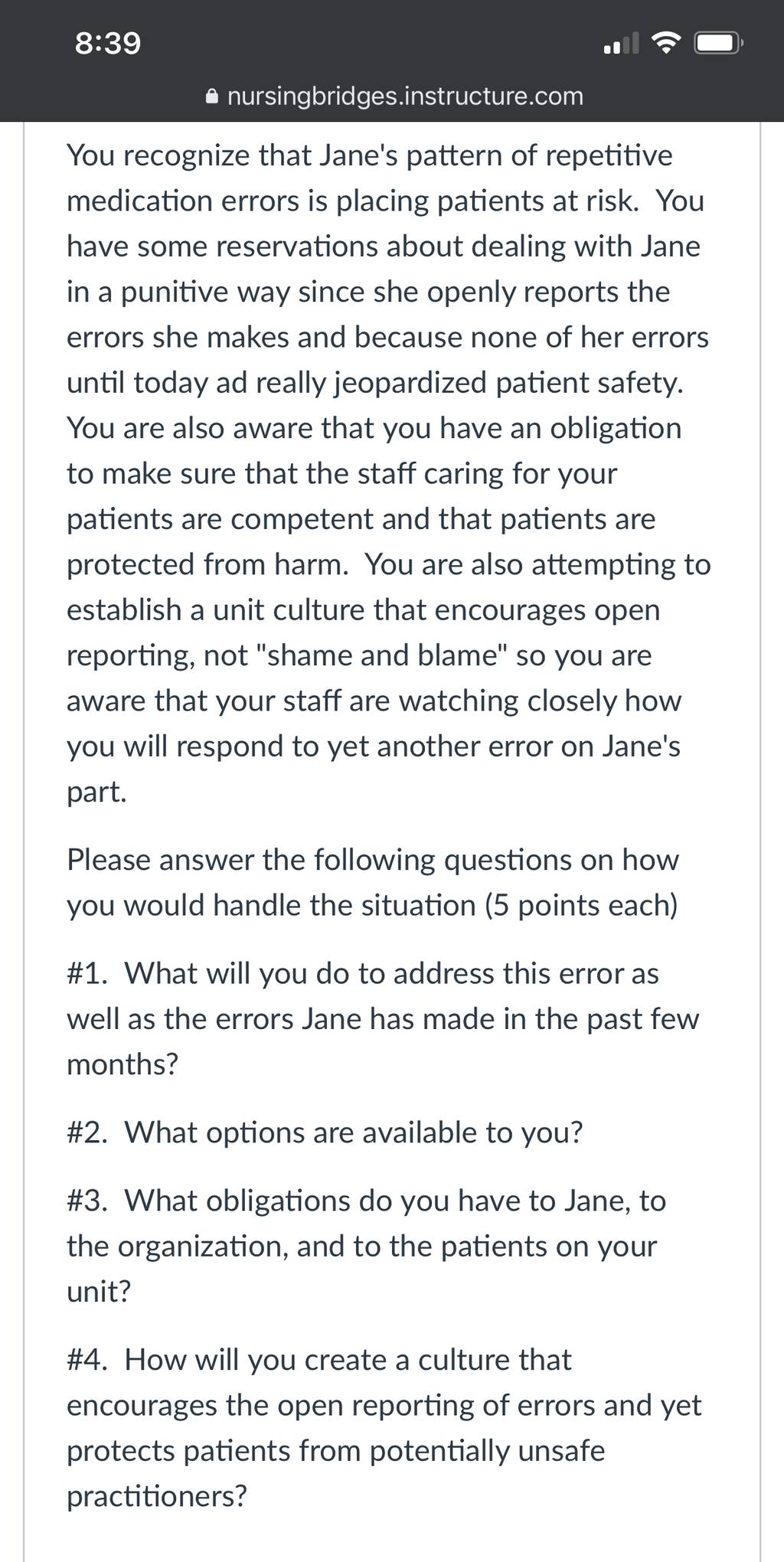This screenshot has width=784, height=1562.
Task: Tap the nursingbridges.instructure.com address text
Action: pyautogui.click(x=406, y=96)
